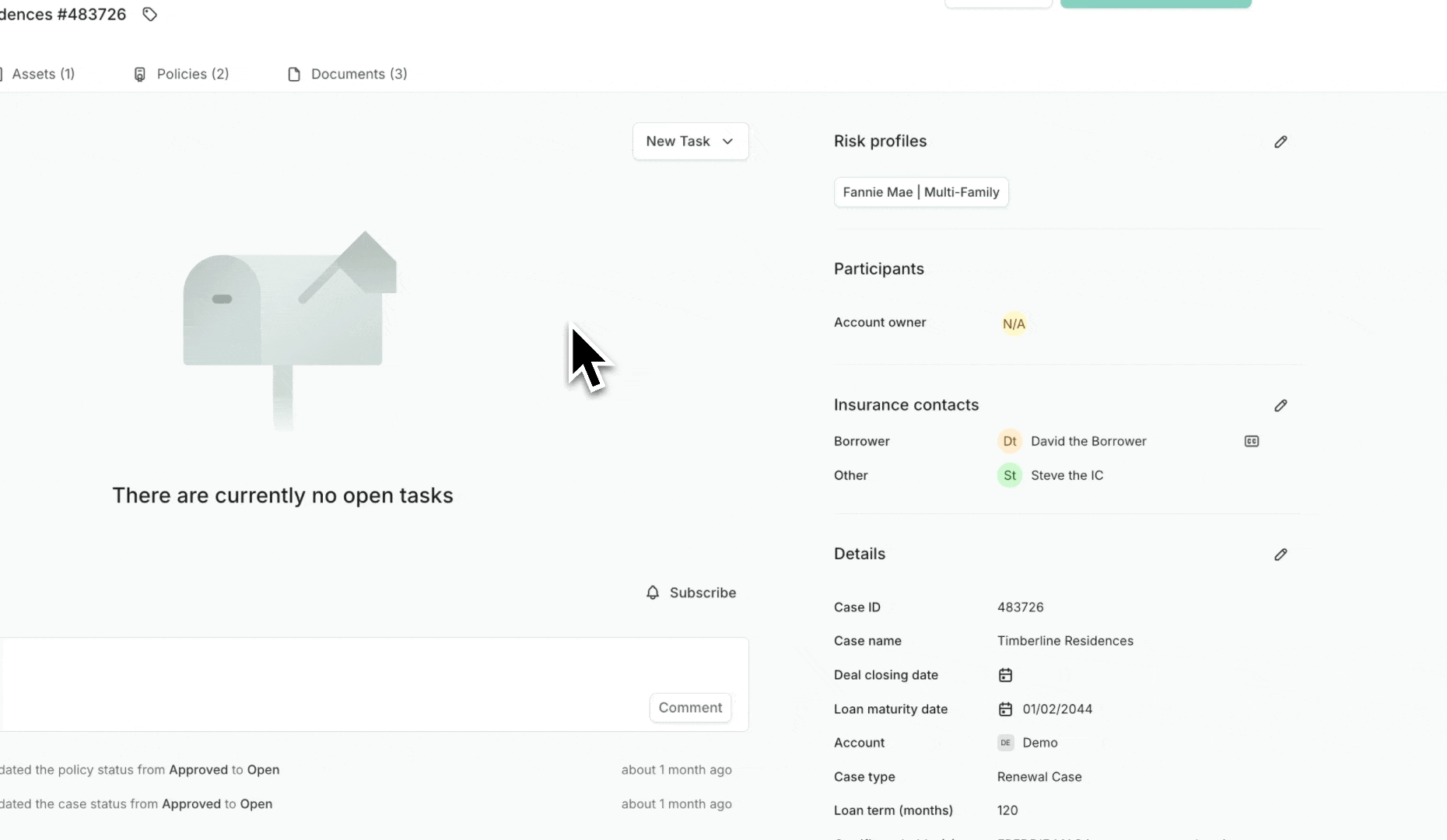This screenshot has height=840, width=1447.
Task: Click the N/A account owner avatar
Action: pyautogui.click(x=1013, y=324)
